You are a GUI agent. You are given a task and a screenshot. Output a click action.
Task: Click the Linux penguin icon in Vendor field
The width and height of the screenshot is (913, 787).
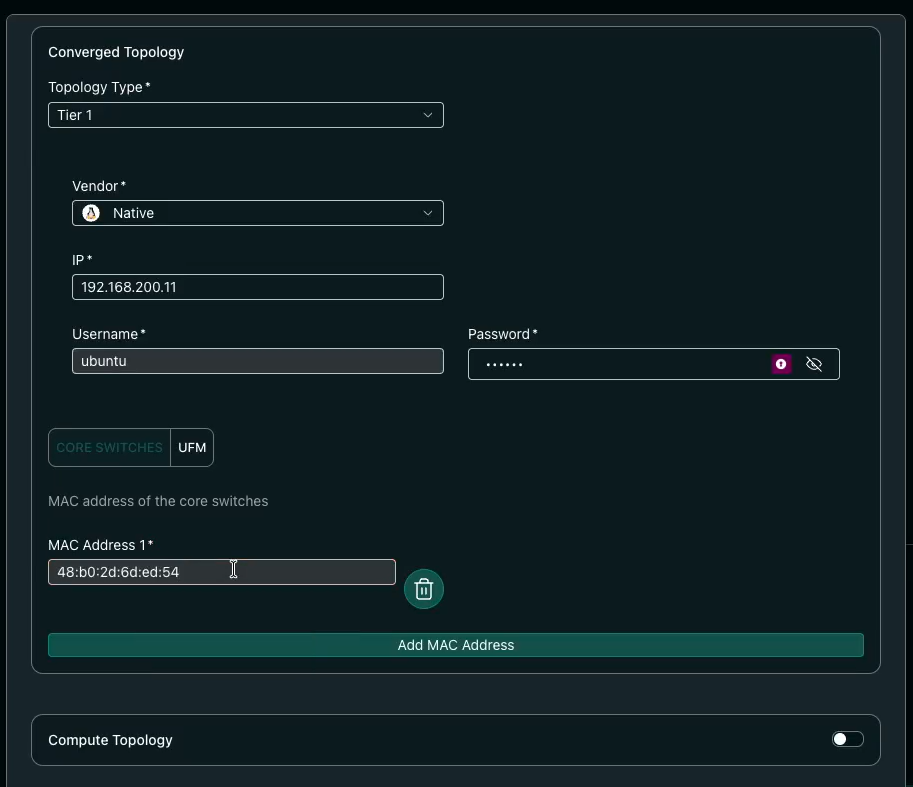point(90,213)
